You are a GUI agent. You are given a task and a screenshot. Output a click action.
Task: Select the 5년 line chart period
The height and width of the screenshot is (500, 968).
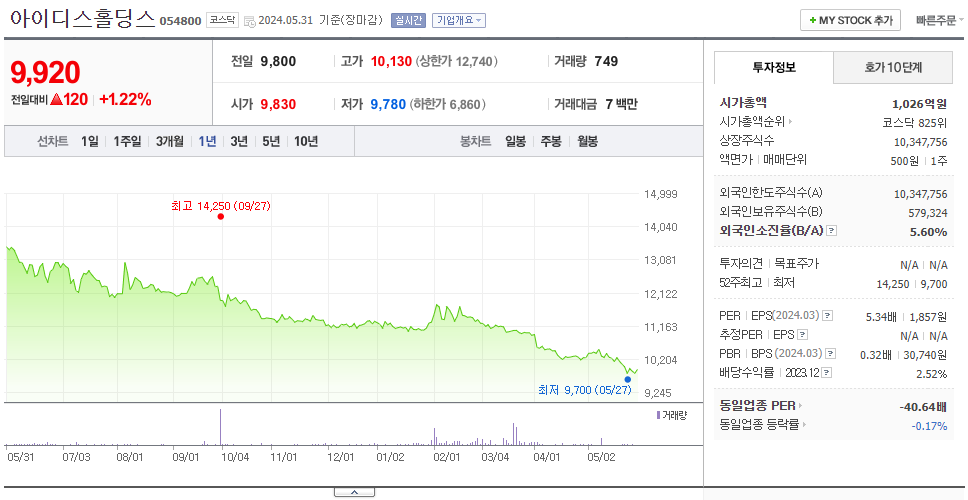click(x=271, y=141)
